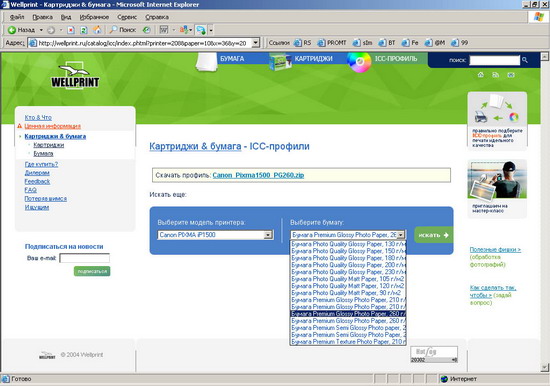
Task: Click the site home icon in header
Action: 481,75
